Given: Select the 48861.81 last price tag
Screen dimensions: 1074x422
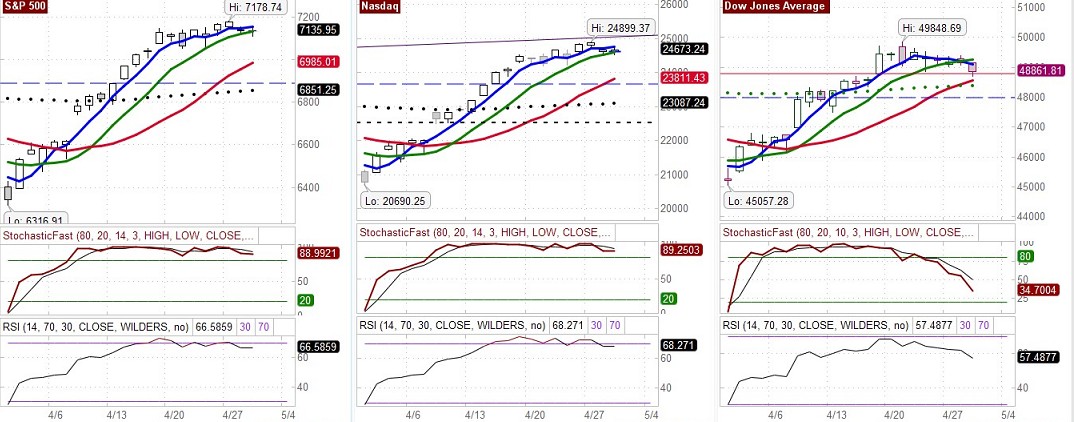Looking at the screenshot, I should pos(1041,71).
